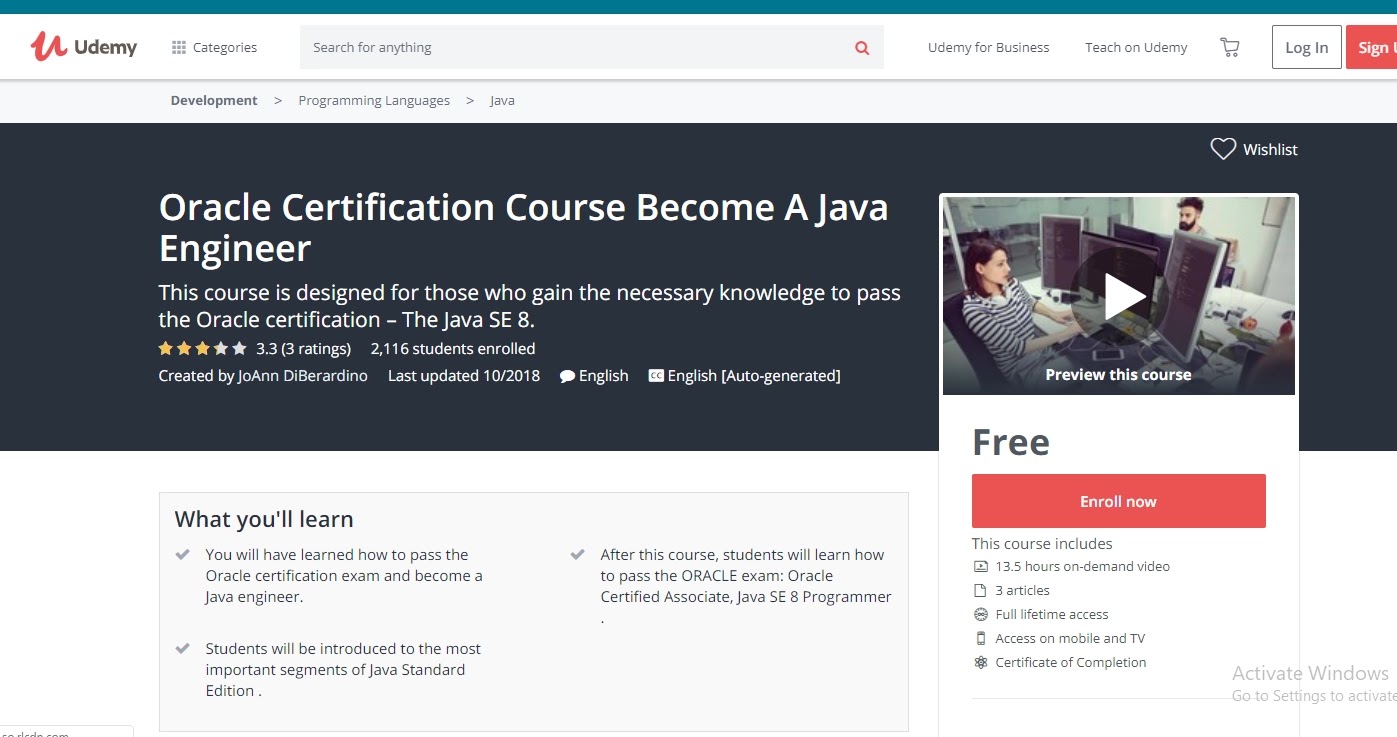1397x737 pixels.
Task: Open Udemy for Business link
Action: pyautogui.click(x=988, y=47)
